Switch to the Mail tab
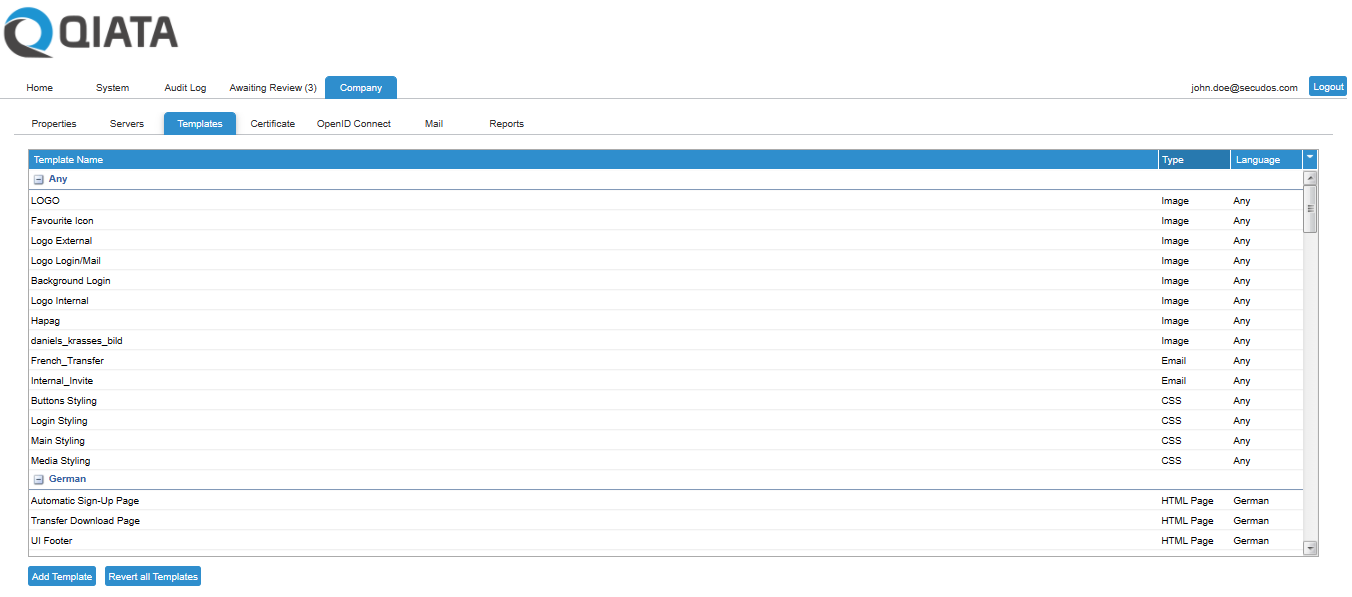Image resolution: width=1352 pixels, height=597 pixels. pos(433,123)
